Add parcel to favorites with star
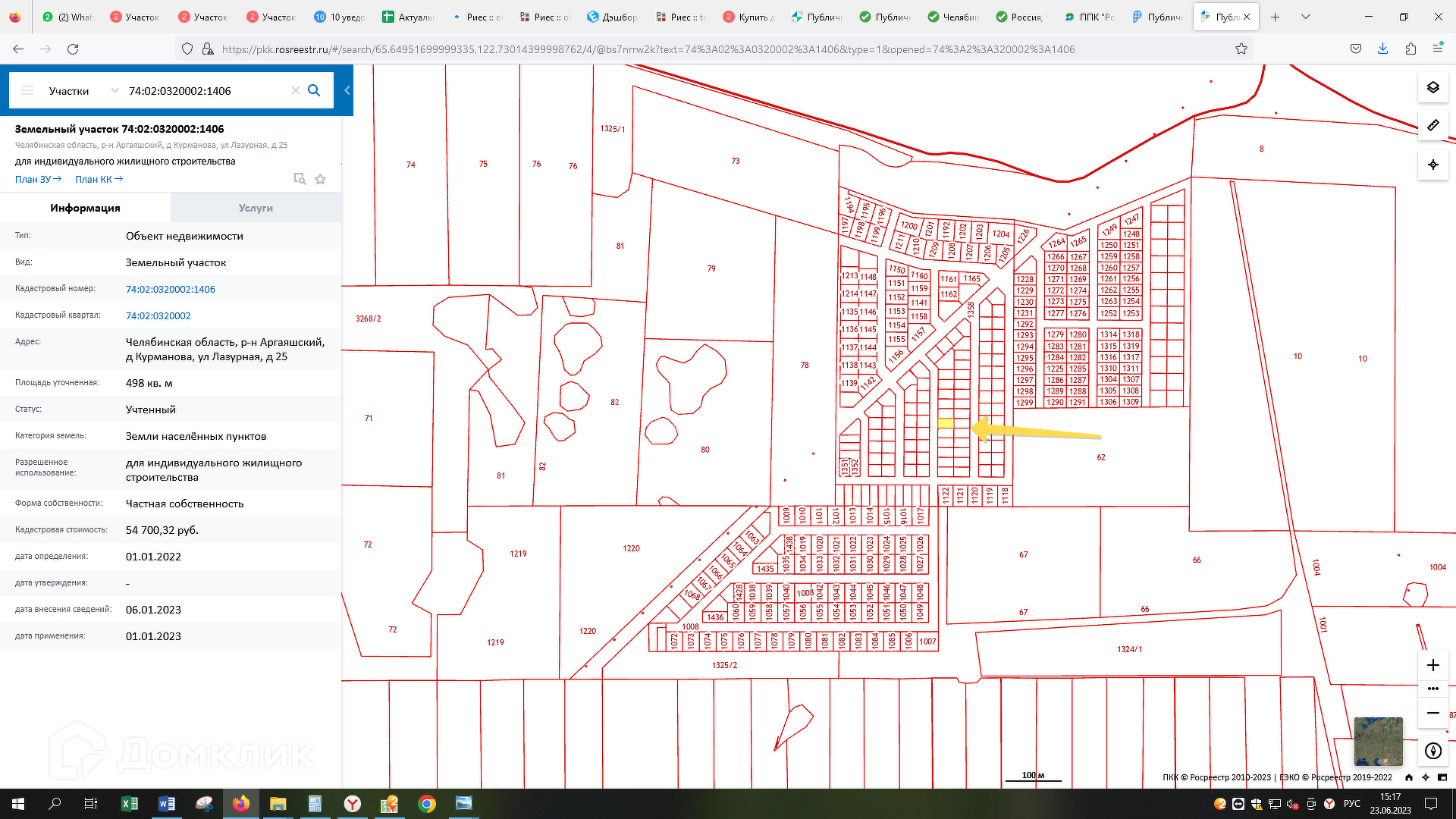Viewport: 1456px width, 819px height. (x=320, y=179)
